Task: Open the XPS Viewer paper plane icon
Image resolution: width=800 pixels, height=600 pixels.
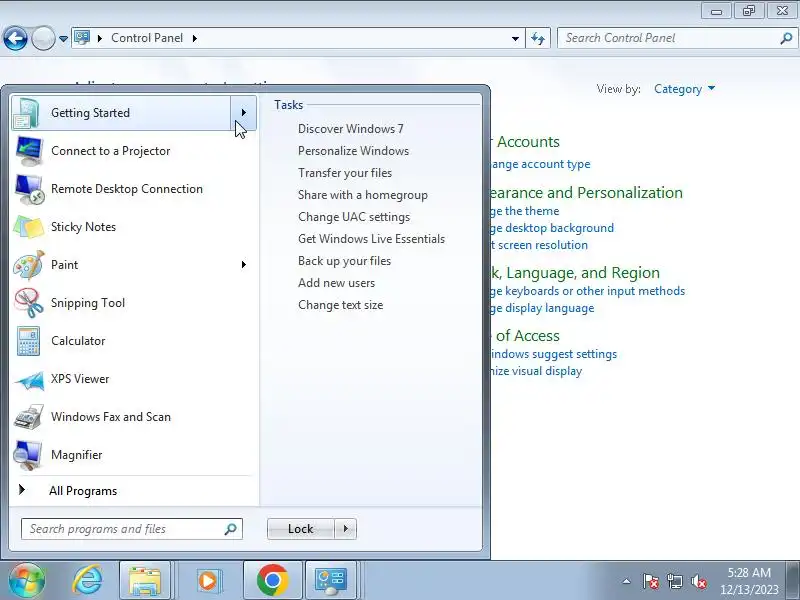Action: pos(29,380)
